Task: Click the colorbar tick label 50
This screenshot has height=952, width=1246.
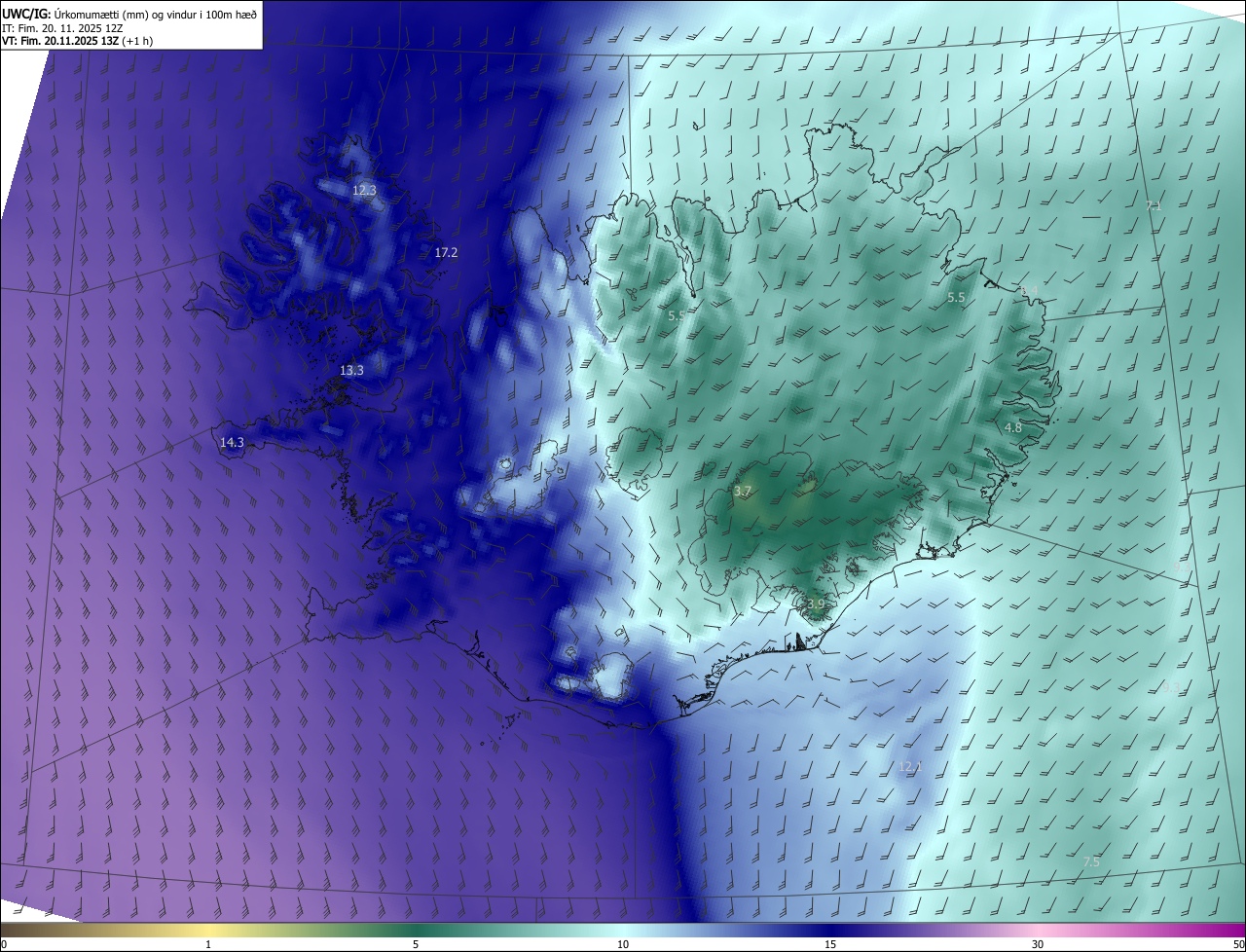Action: pos(1239,944)
